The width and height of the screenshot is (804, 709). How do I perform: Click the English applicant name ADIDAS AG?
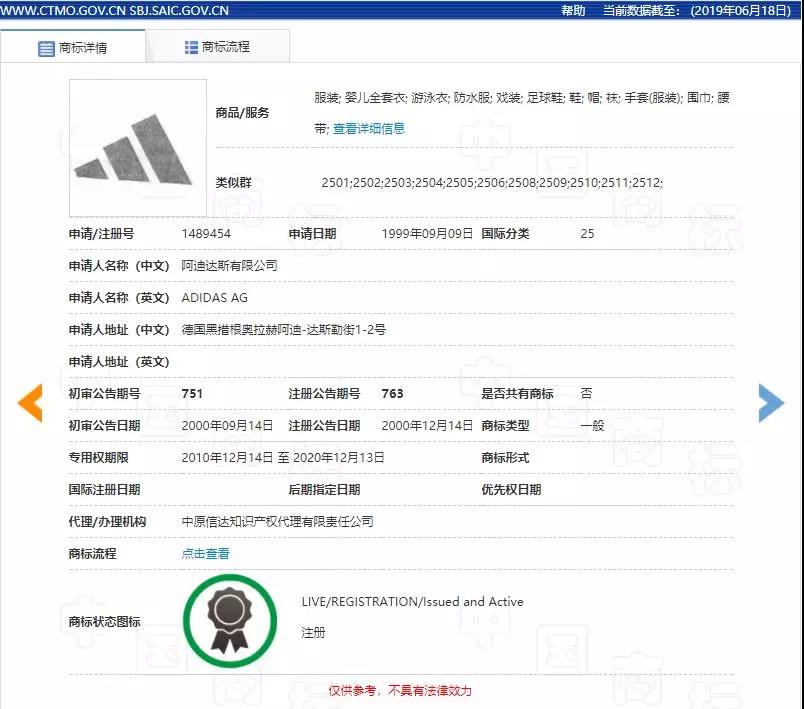pyautogui.click(x=217, y=297)
